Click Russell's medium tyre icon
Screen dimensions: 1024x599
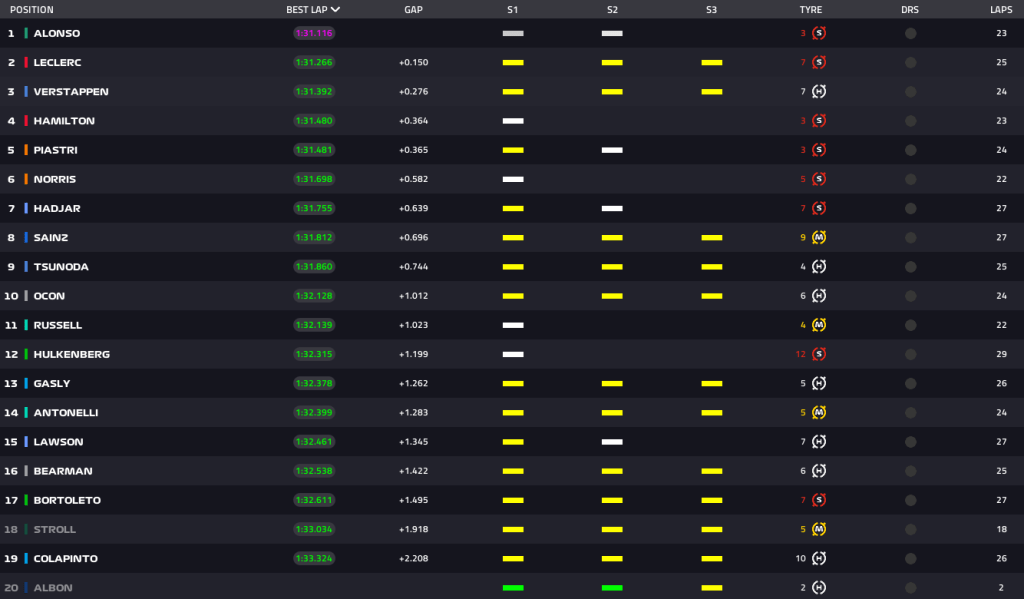tap(818, 325)
